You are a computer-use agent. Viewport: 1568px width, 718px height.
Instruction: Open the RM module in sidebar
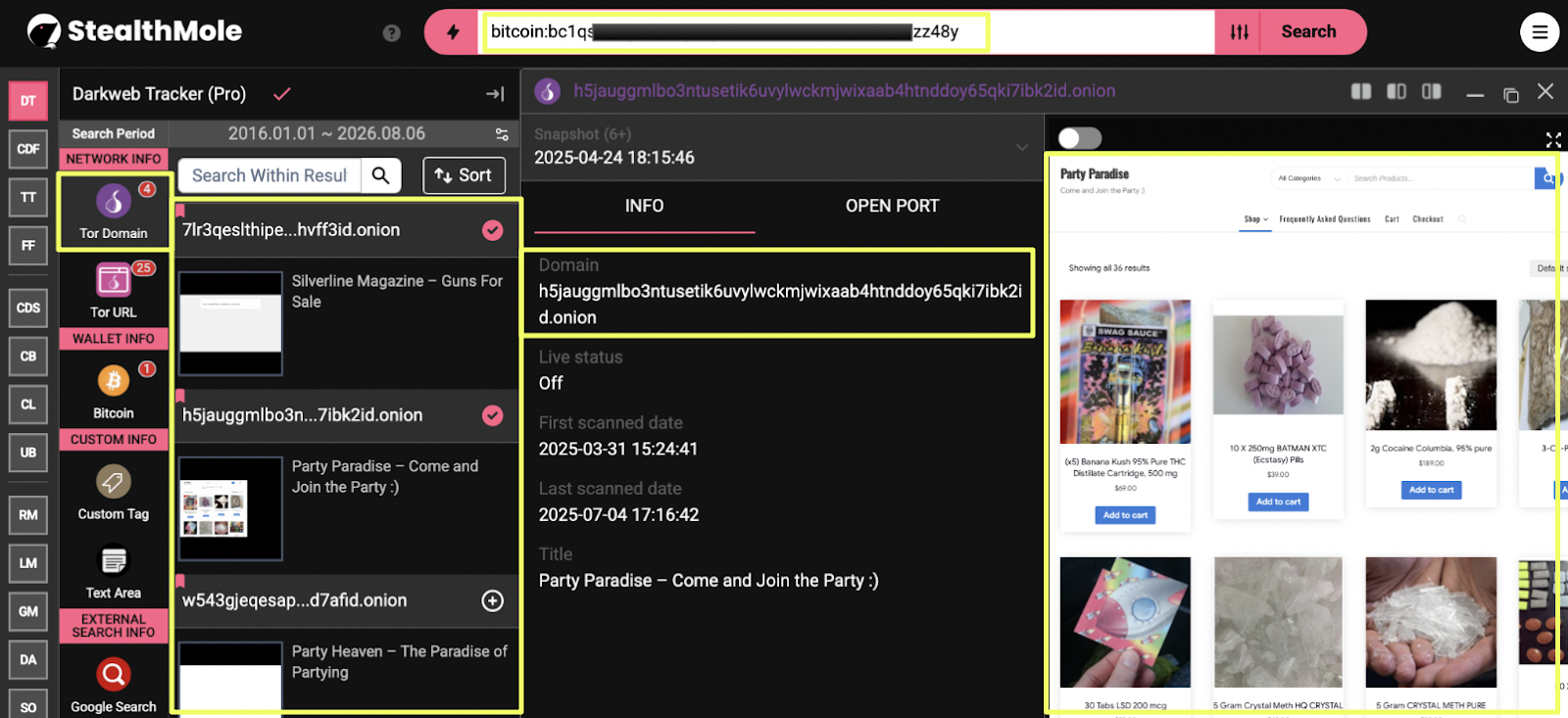[28, 514]
